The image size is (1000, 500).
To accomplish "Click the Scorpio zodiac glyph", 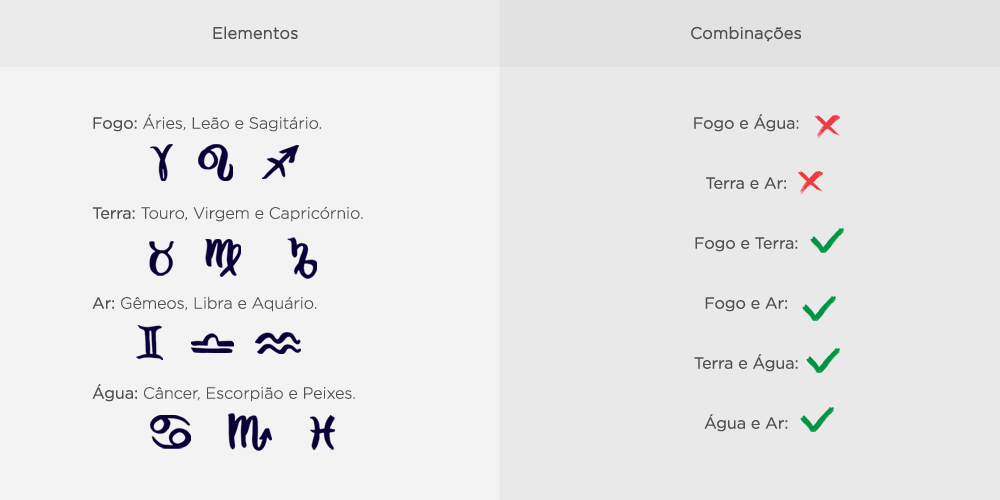I will [x=249, y=432].
